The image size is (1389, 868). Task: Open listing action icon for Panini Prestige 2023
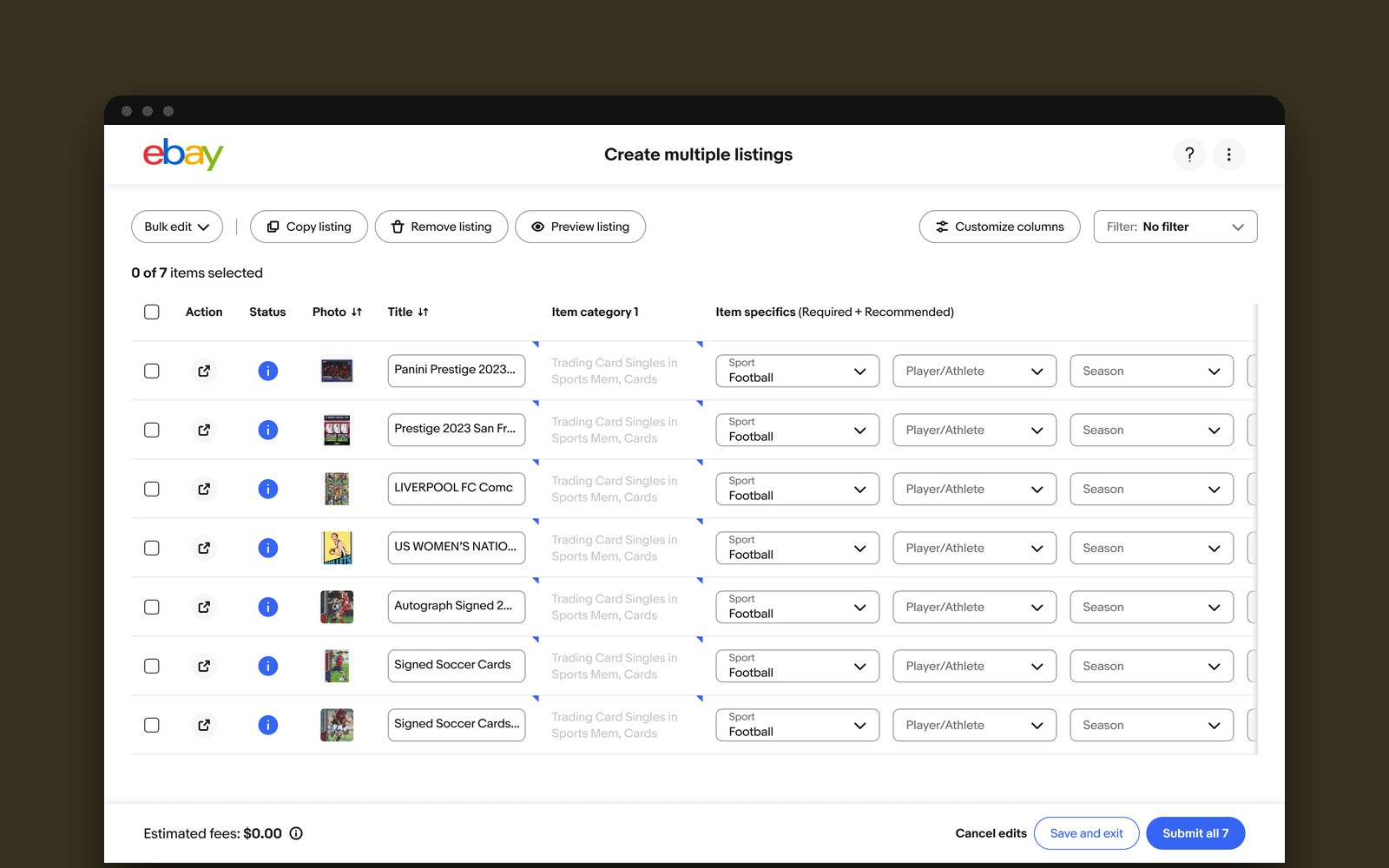tap(204, 371)
